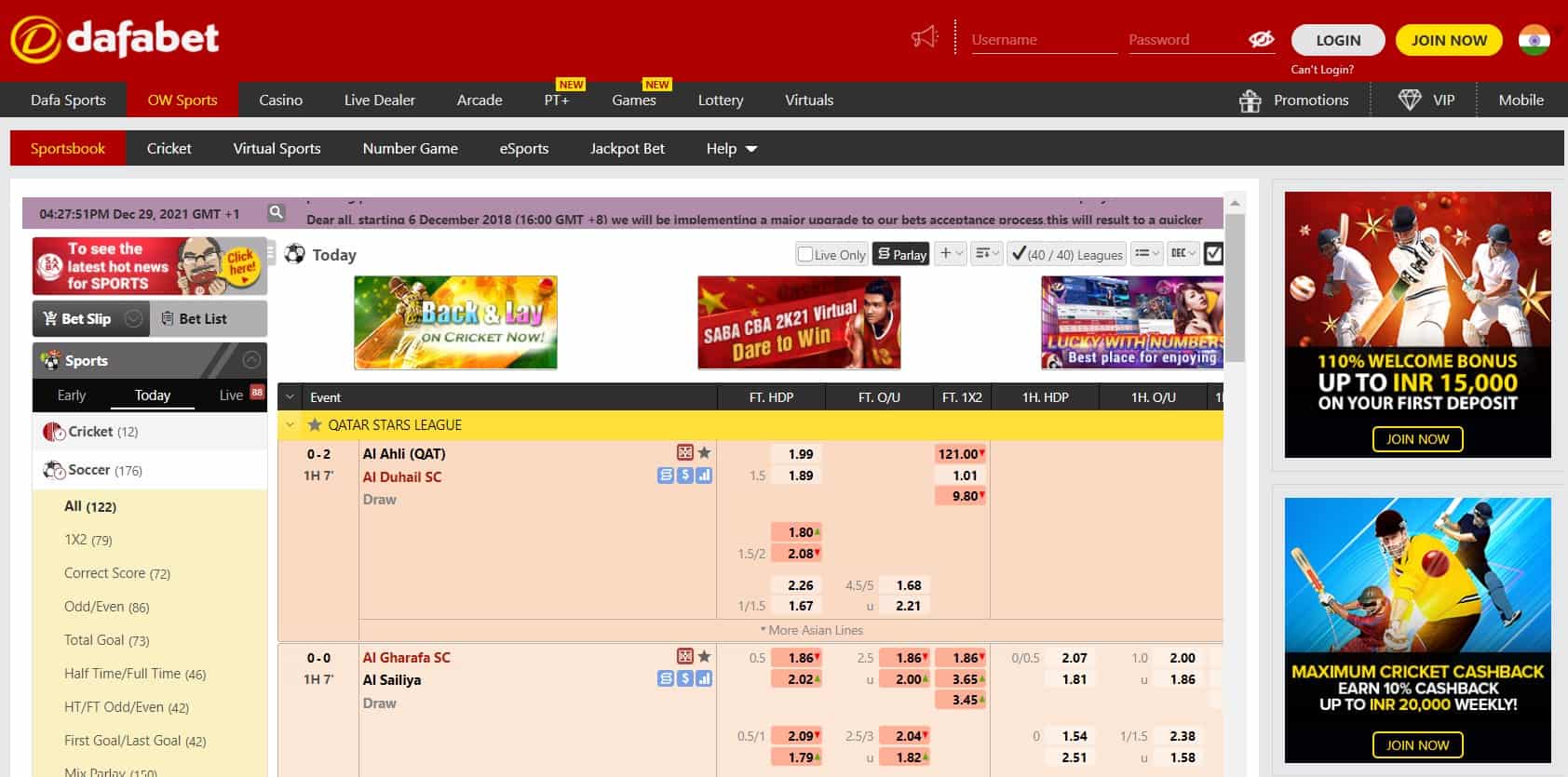Click the Bet Slip cart icon
The height and width of the screenshot is (777, 1568).
50,318
